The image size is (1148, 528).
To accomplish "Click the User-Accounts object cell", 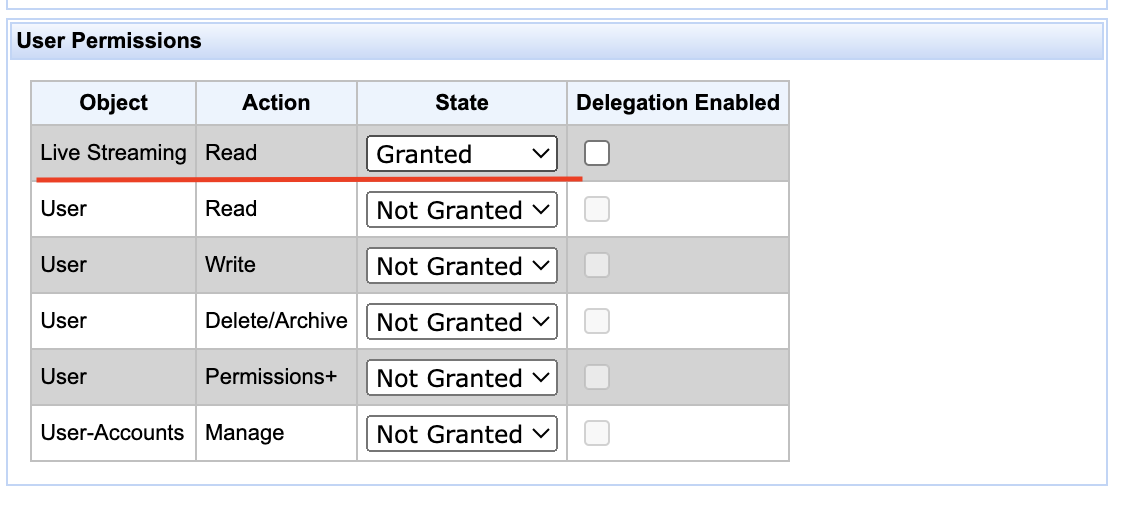I will click(x=112, y=433).
